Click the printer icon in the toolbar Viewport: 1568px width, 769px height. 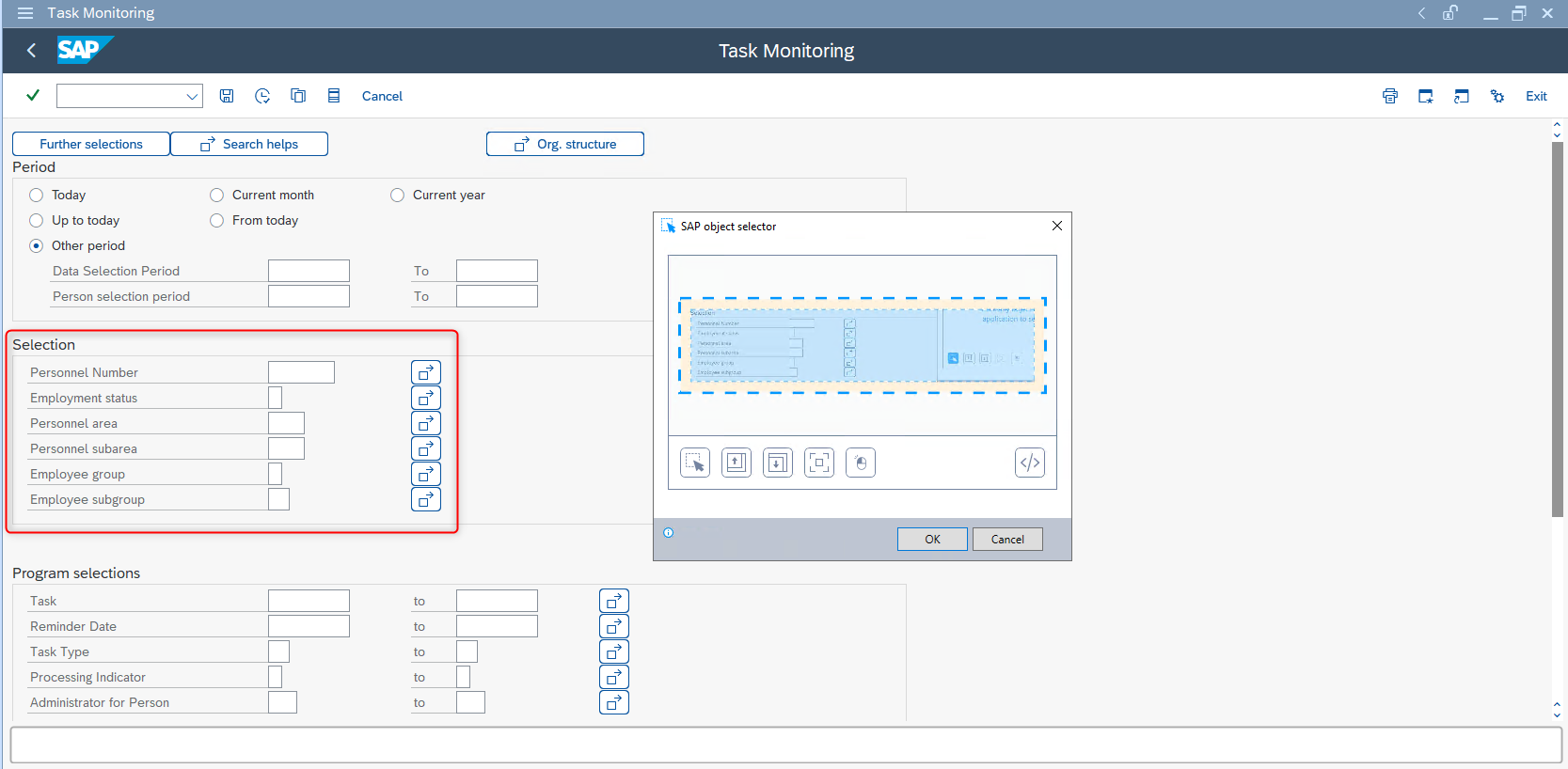click(1390, 96)
